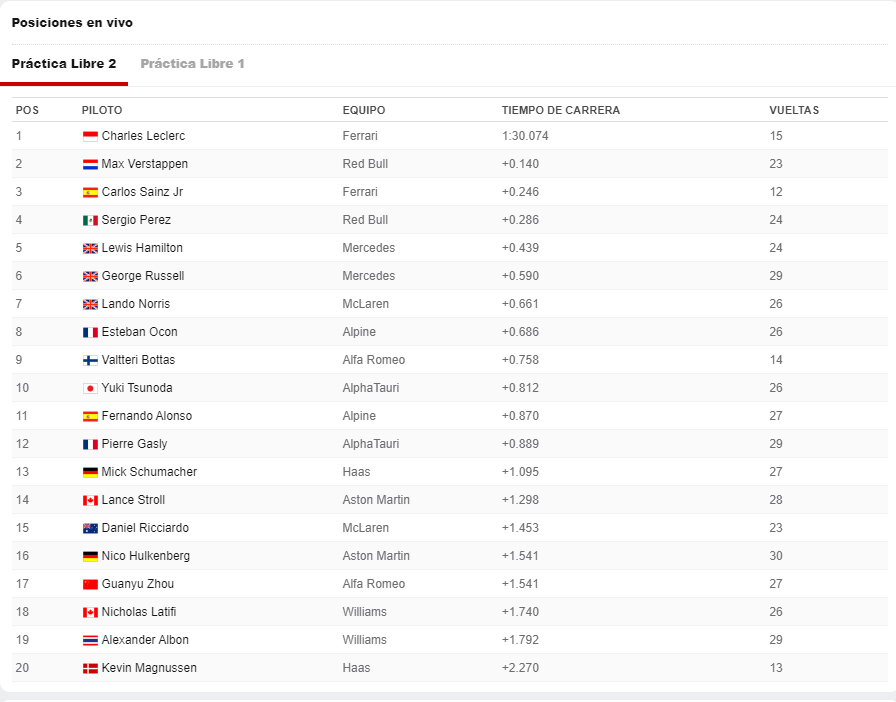Click the PILOTO column header
Image resolution: width=896 pixels, height=702 pixels.
pyautogui.click(x=102, y=110)
